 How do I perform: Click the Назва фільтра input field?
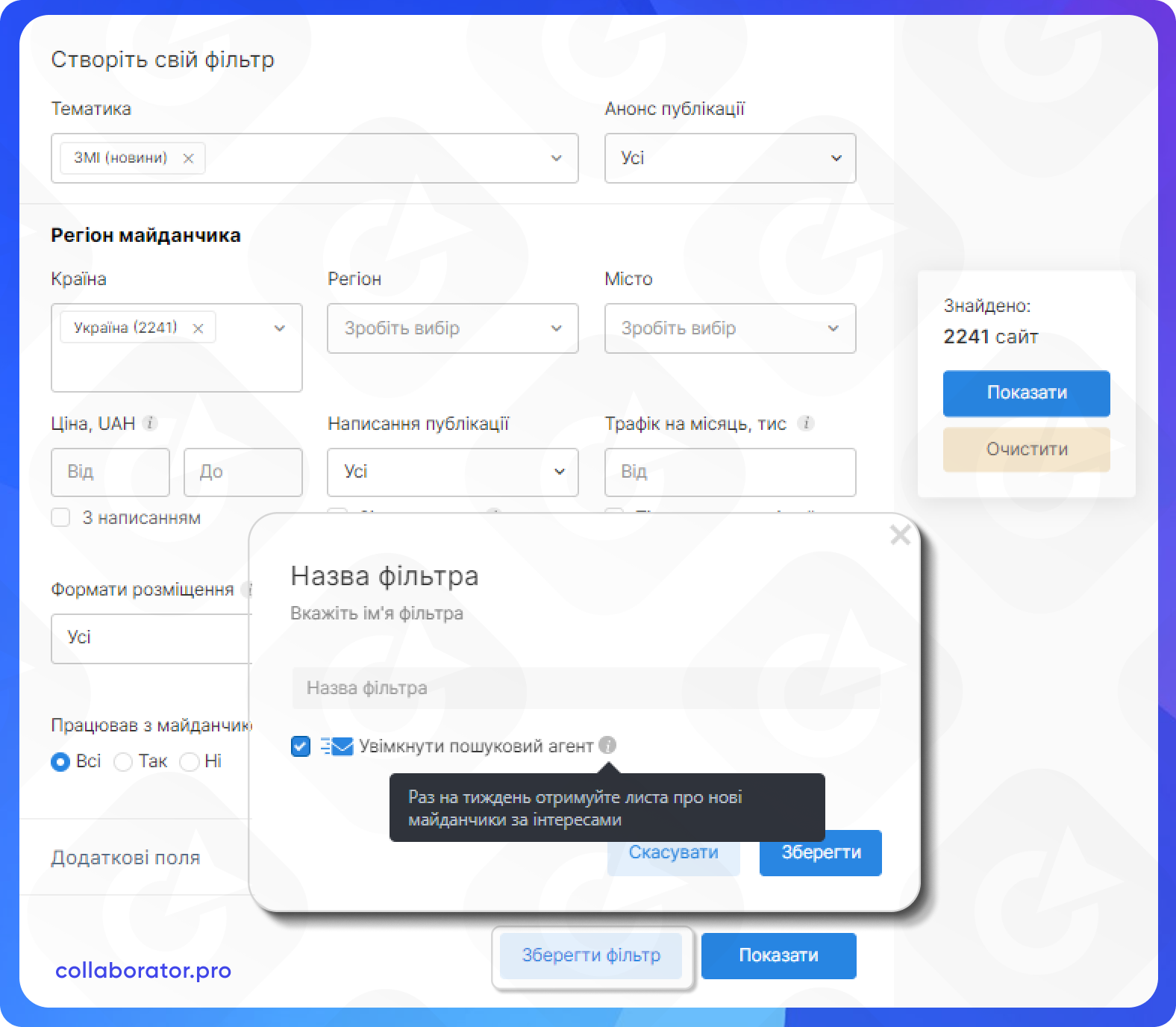point(586,688)
